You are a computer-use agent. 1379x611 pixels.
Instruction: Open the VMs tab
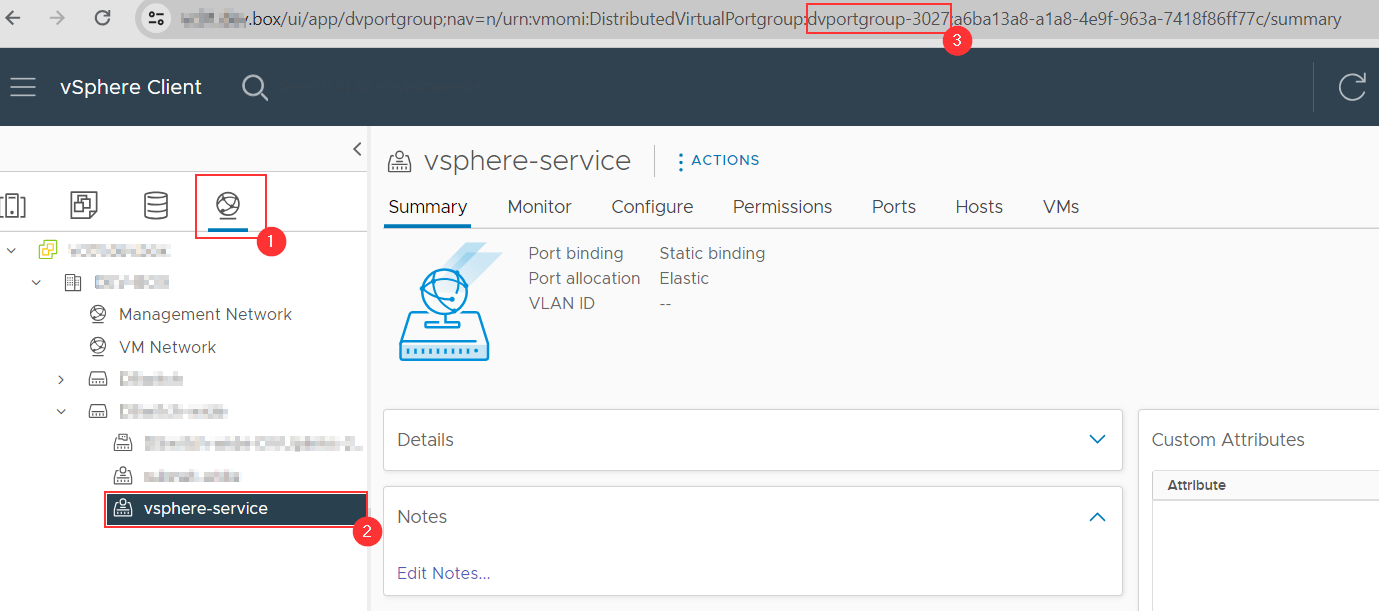coord(1061,207)
